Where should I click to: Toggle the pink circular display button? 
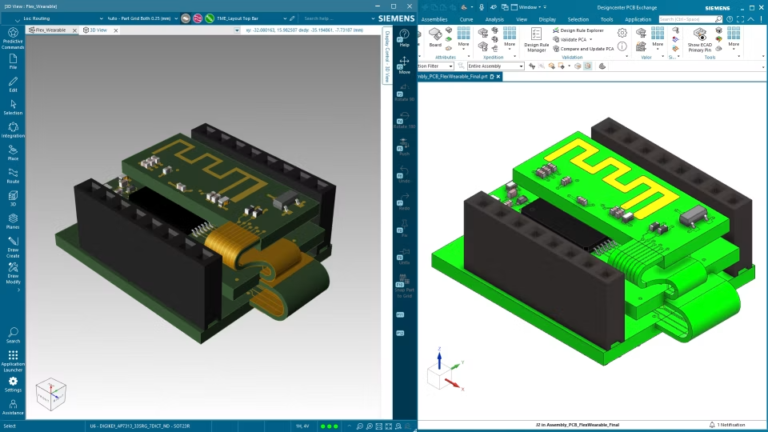pyautogui.click(x=197, y=19)
